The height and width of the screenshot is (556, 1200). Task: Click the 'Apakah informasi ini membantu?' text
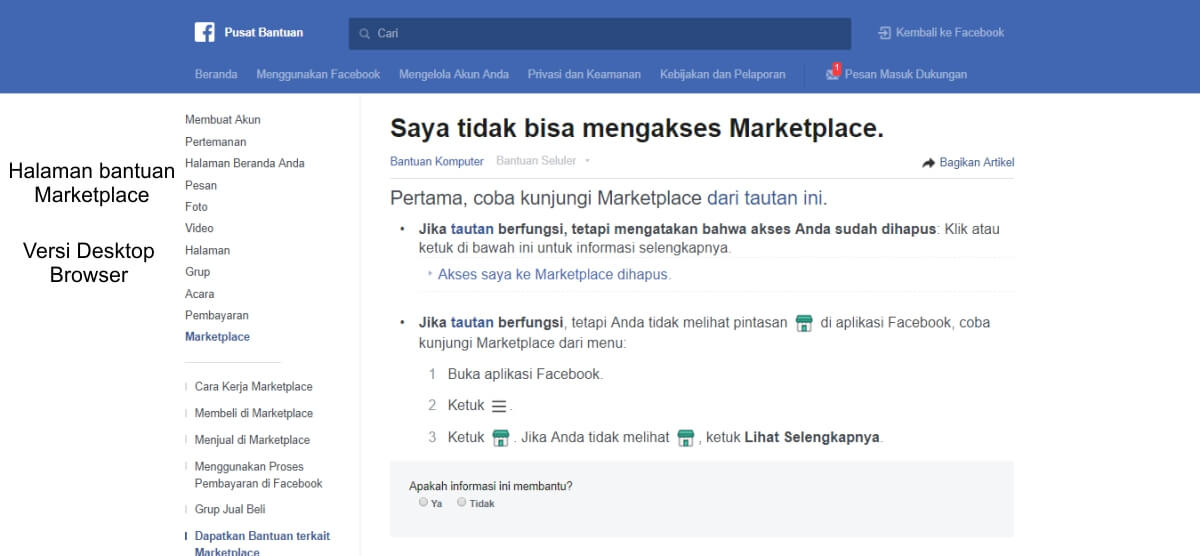pos(491,486)
